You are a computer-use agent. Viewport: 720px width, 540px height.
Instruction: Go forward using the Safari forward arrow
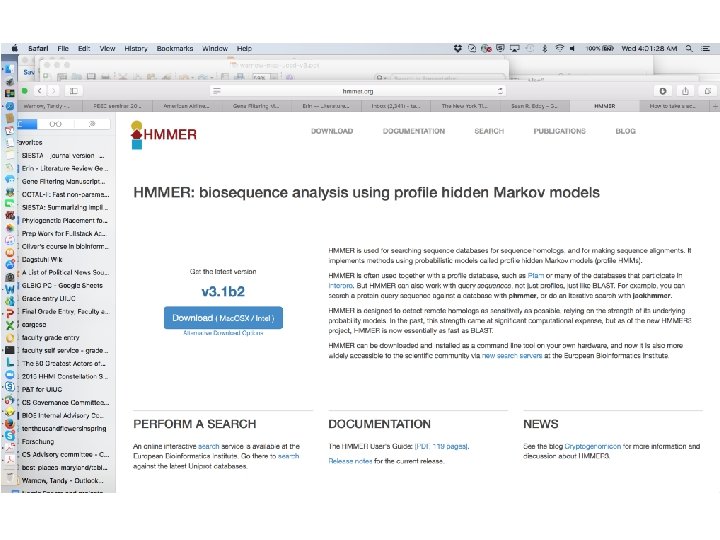tap(53, 91)
